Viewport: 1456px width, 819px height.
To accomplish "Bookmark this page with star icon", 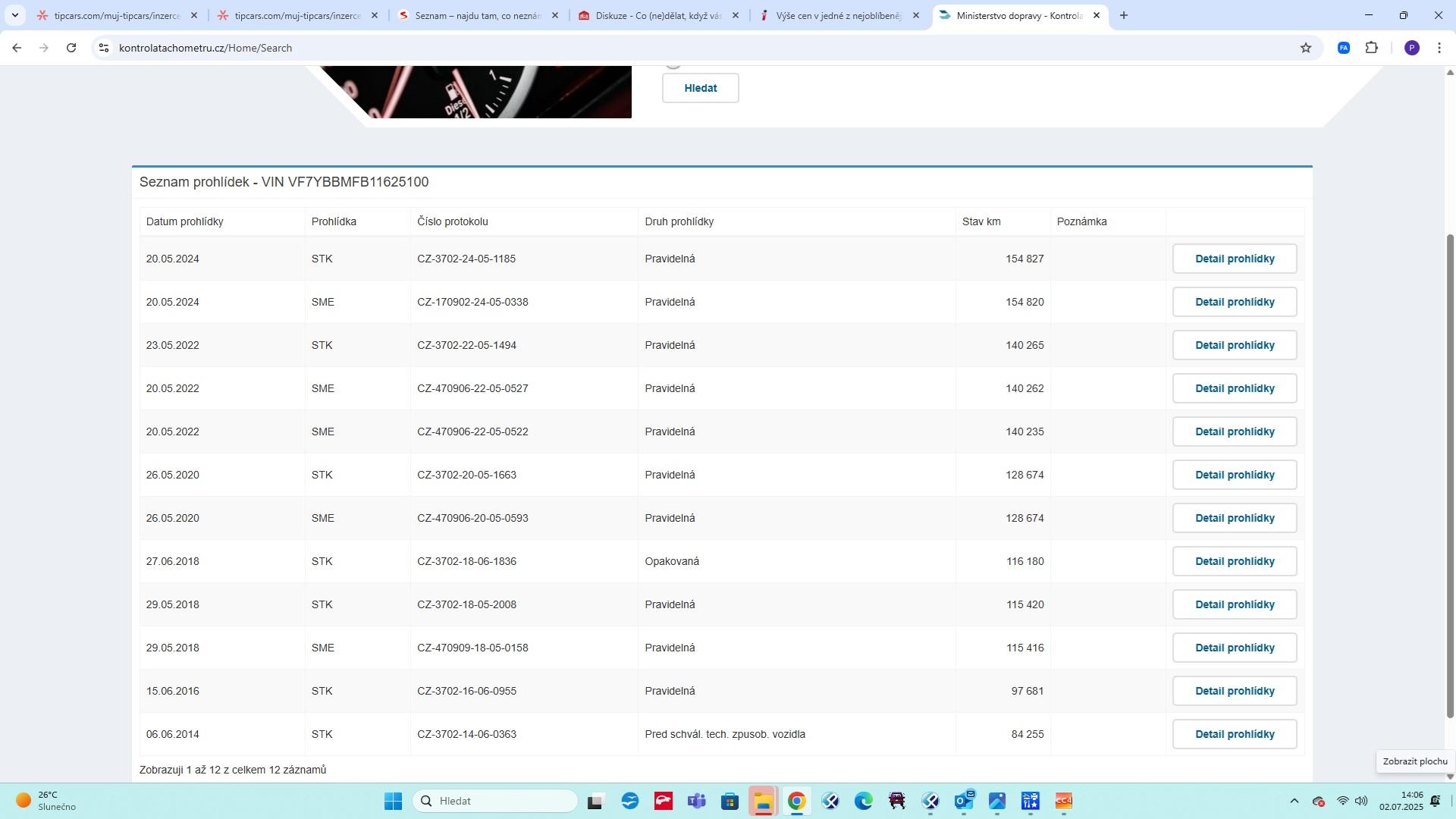I will 1305,48.
